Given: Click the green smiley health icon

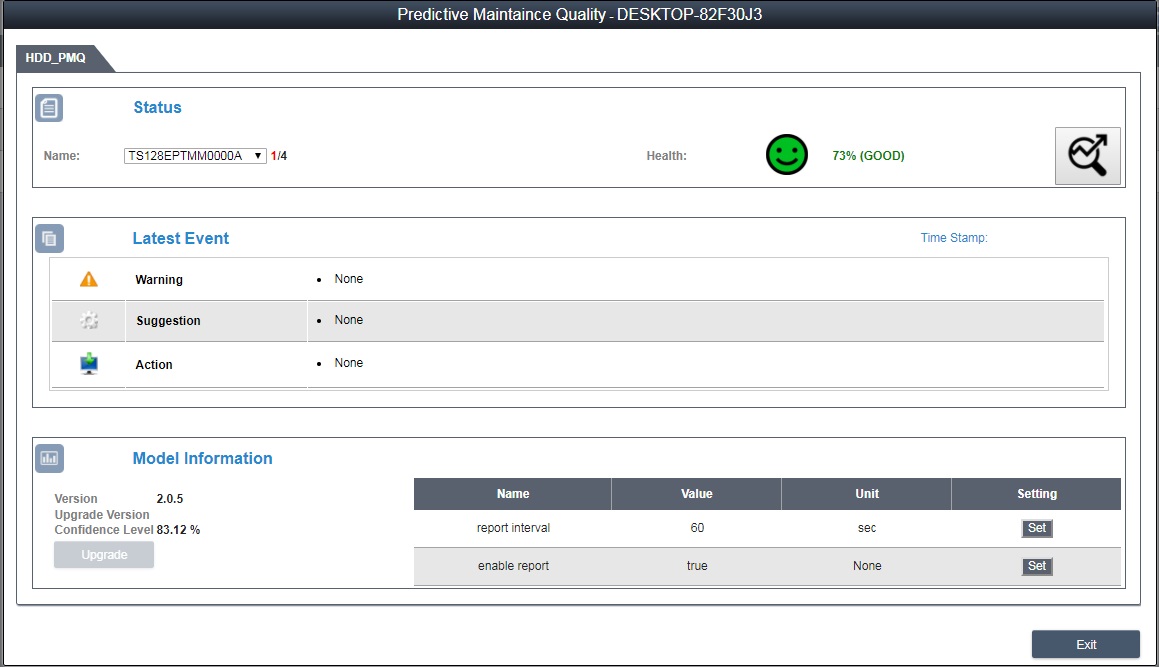Looking at the screenshot, I should point(786,155).
